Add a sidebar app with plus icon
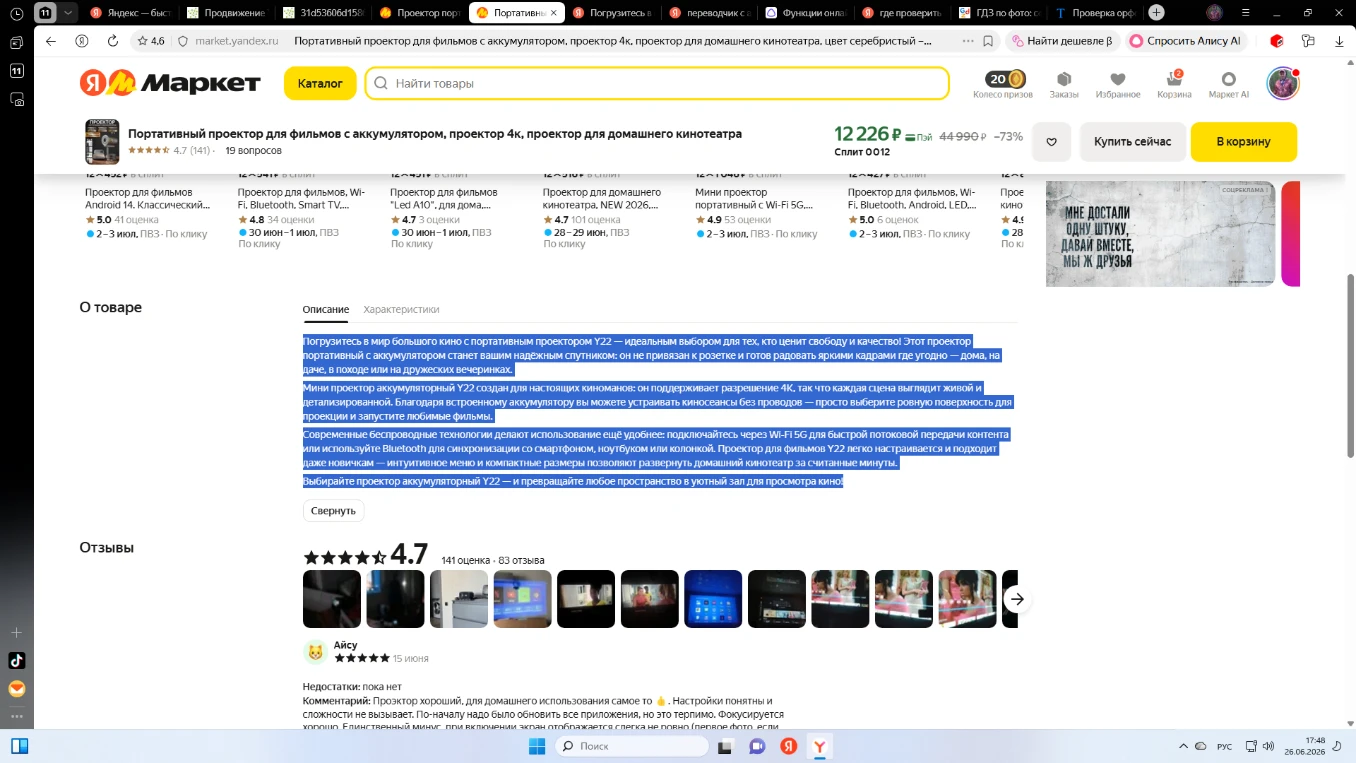This screenshot has height=763, width=1356. click(x=16, y=632)
